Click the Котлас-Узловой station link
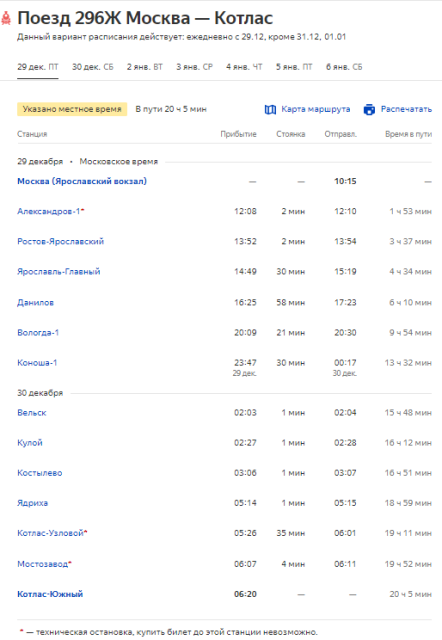Image resolution: width=442 pixels, height=640 pixels. point(50,533)
